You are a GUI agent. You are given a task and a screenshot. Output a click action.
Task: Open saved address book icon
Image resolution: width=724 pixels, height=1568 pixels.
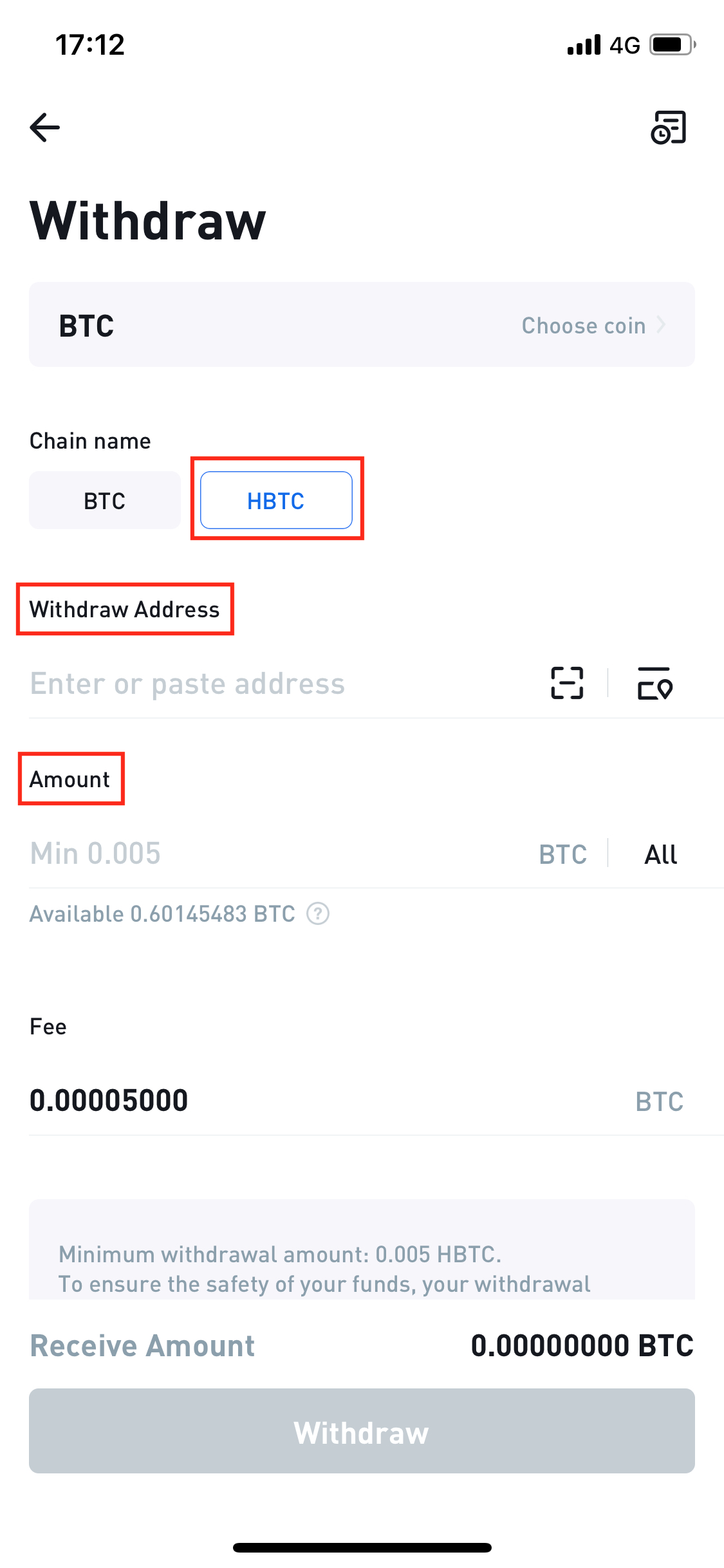[655, 683]
